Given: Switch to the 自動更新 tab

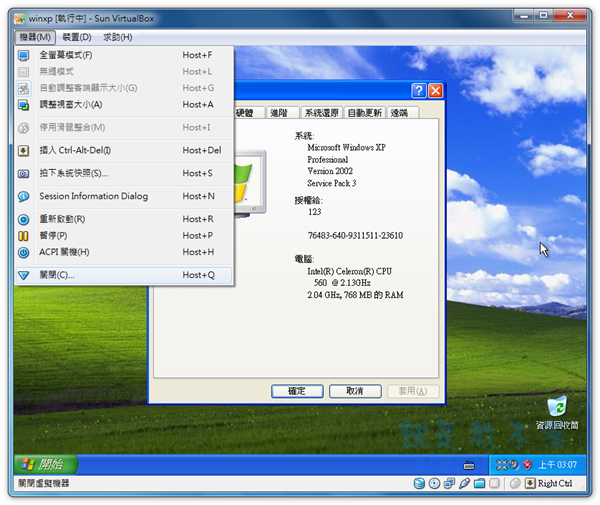Looking at the screenshot, I should (365, 113).
